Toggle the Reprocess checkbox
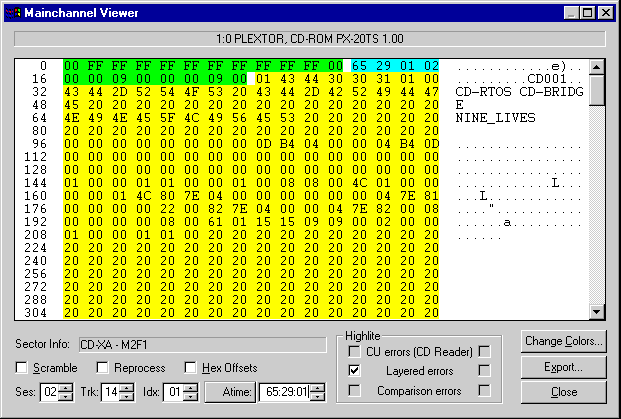 tap(102, 368)
